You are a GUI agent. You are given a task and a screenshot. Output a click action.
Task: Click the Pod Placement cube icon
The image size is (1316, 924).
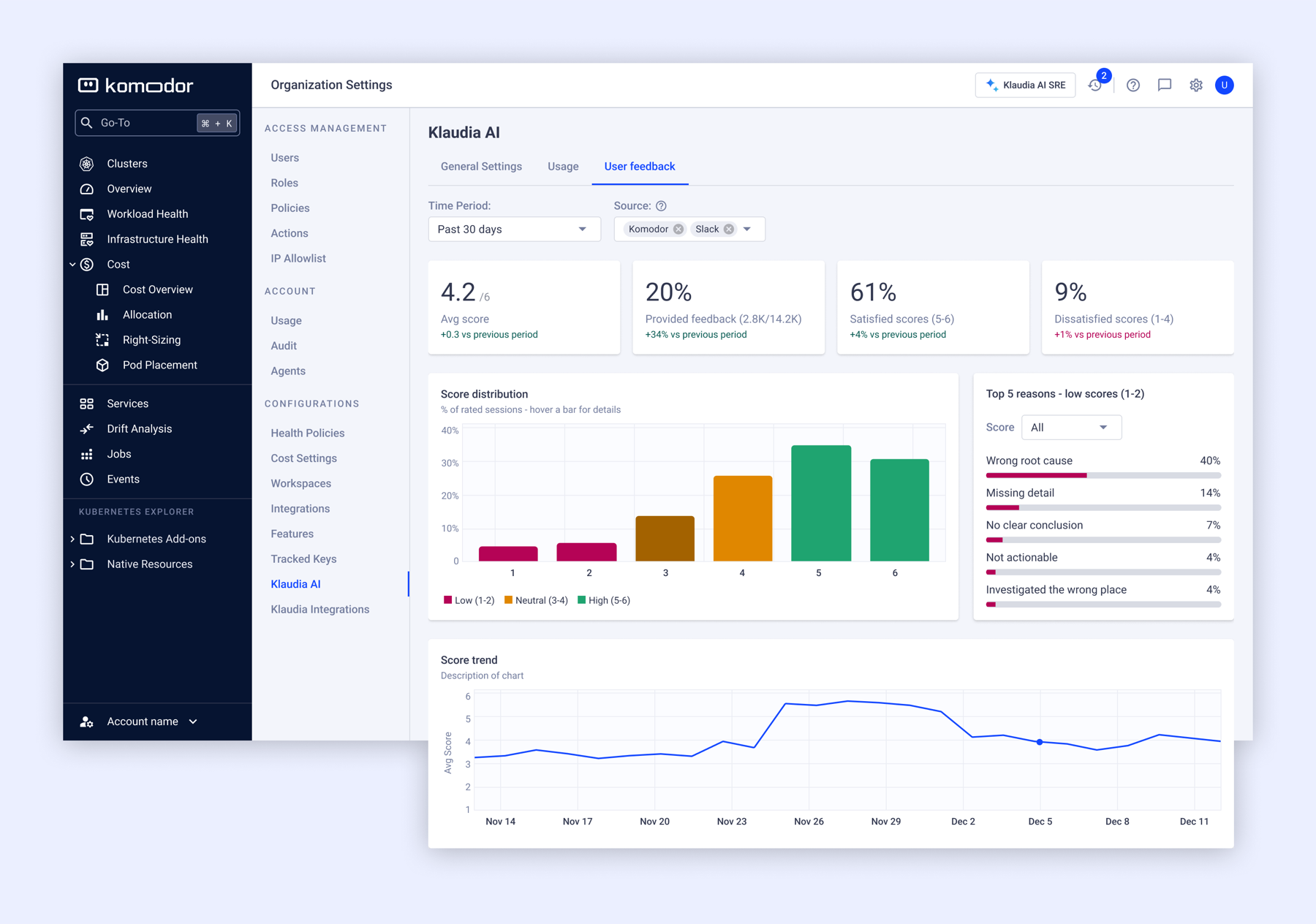tap(102, 366)
